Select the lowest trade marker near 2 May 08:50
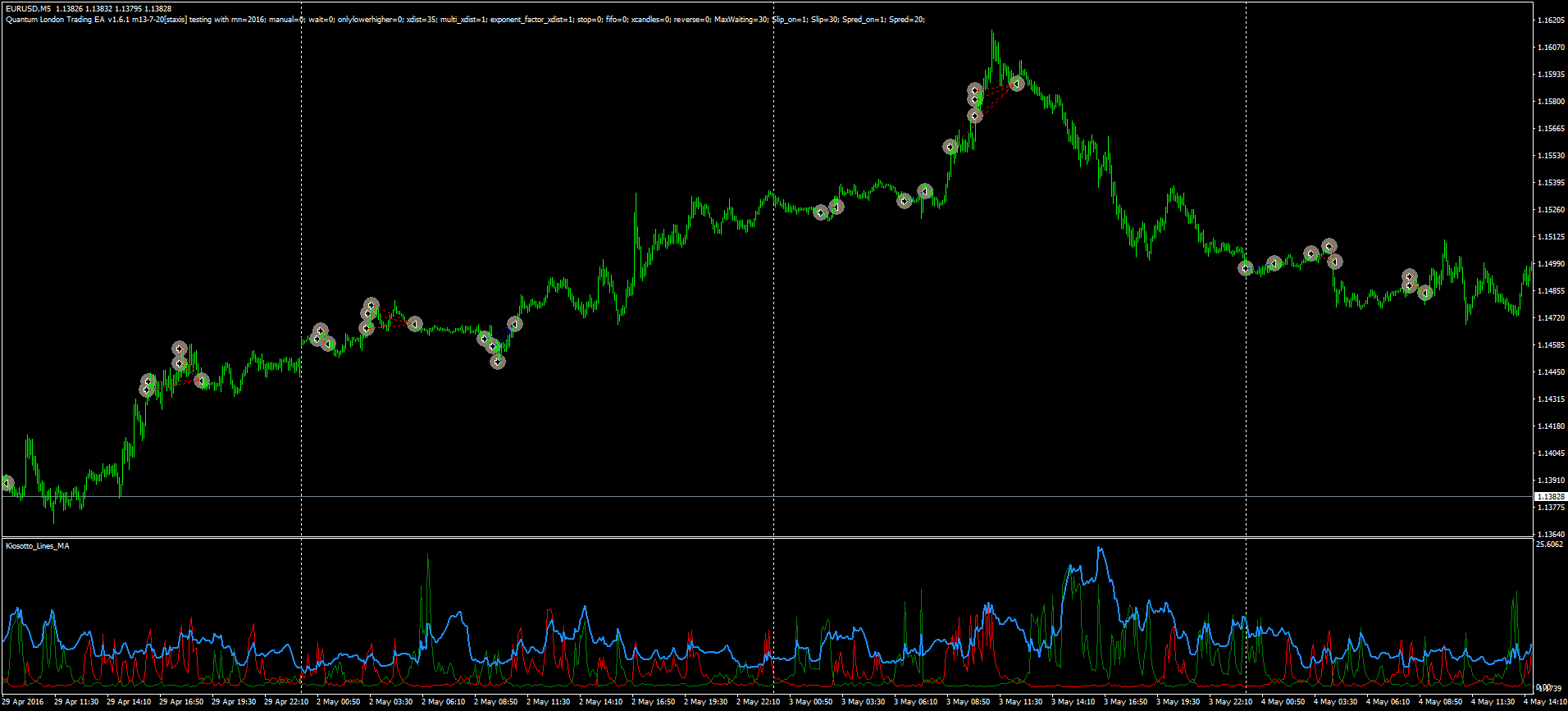This screenshot has height=711, width=1568. (x=498, y=362)
